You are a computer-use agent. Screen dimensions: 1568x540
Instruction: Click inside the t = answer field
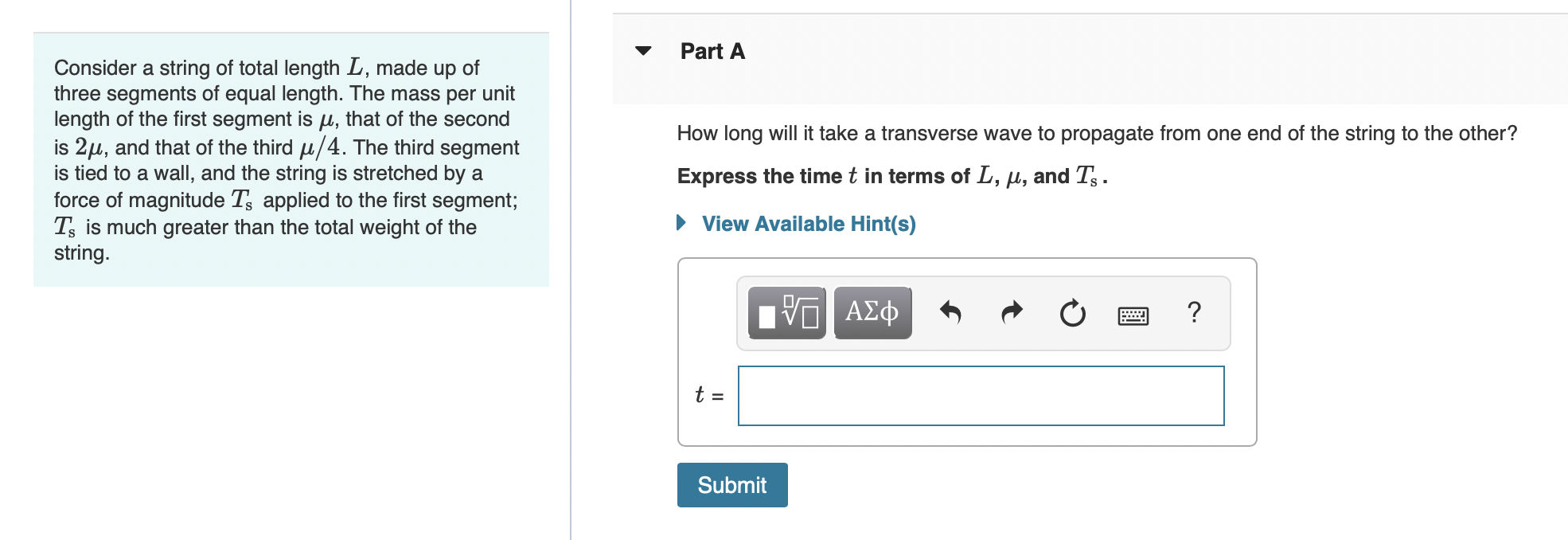[x=979, y=395]
